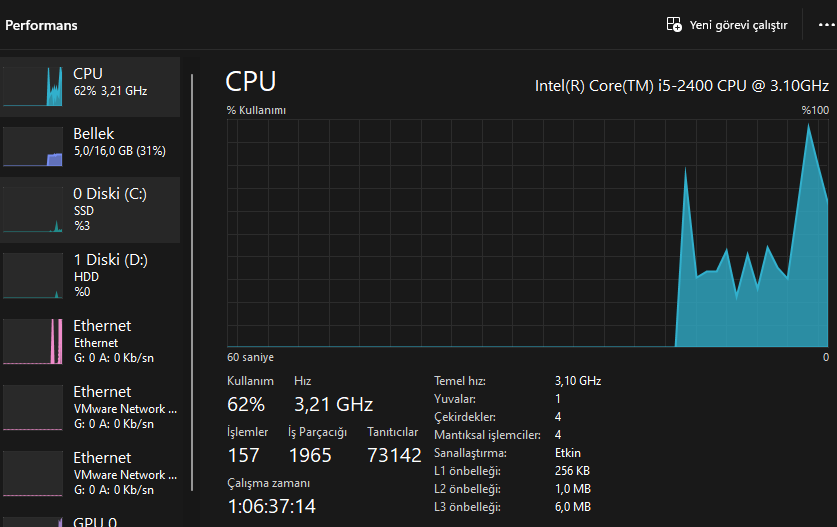Click the Yeni görevi çalıştır button label
Viewport: 837px width, 527px height.
click(738, 25)
